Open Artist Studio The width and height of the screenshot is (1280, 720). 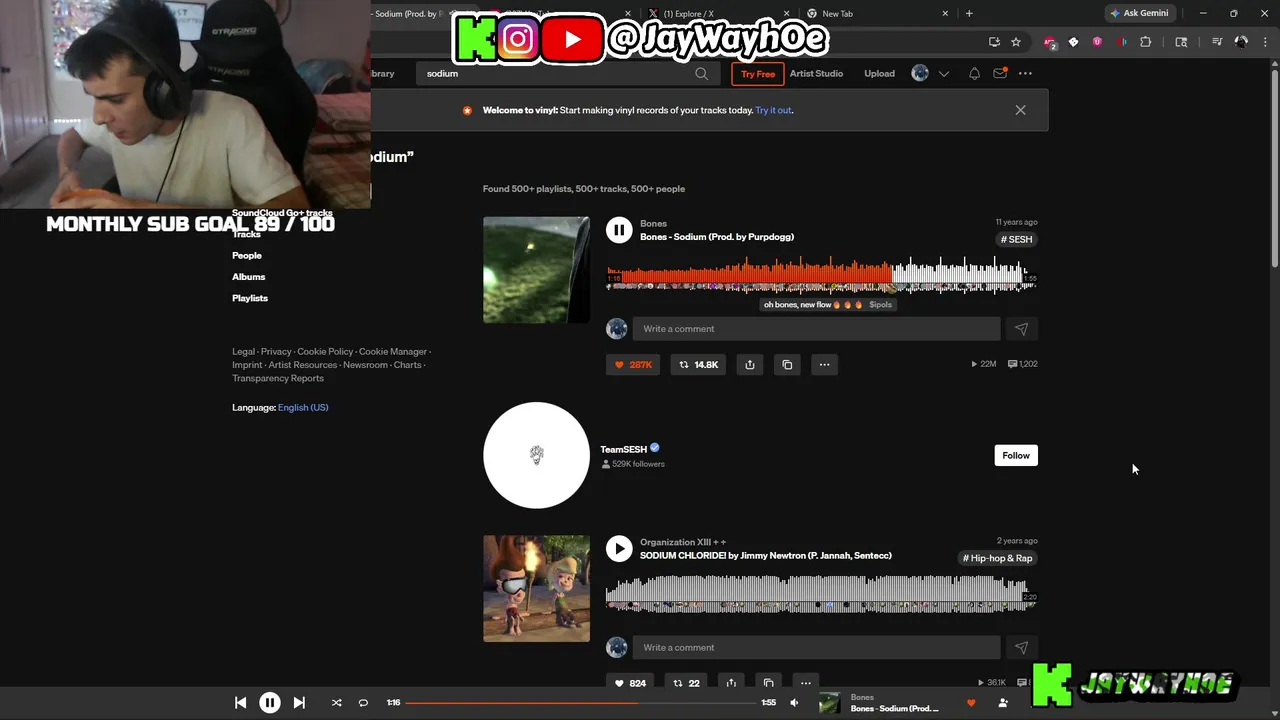(816, 74)
